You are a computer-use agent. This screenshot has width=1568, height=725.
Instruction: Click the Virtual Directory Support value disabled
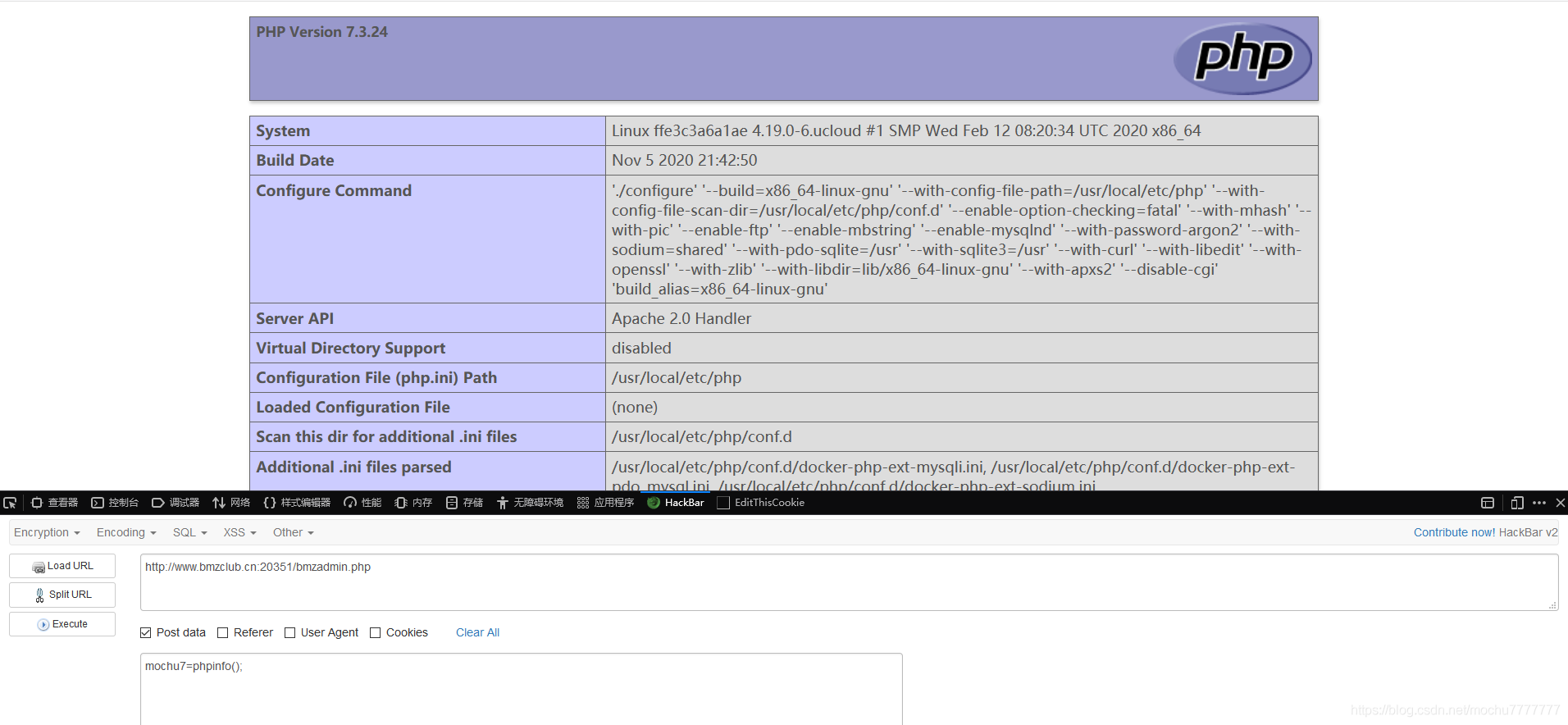(x=641, y=348)
